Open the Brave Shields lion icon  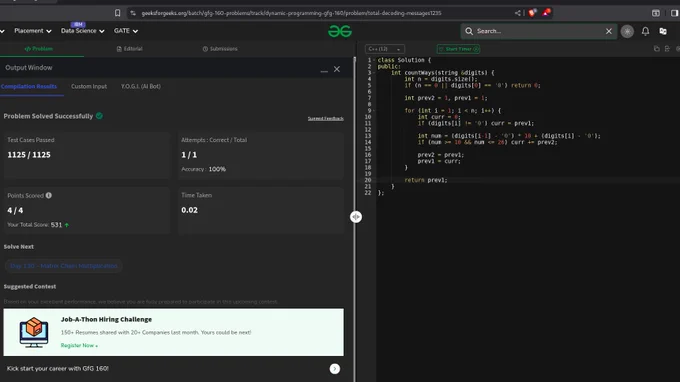(x=532, y=13)
